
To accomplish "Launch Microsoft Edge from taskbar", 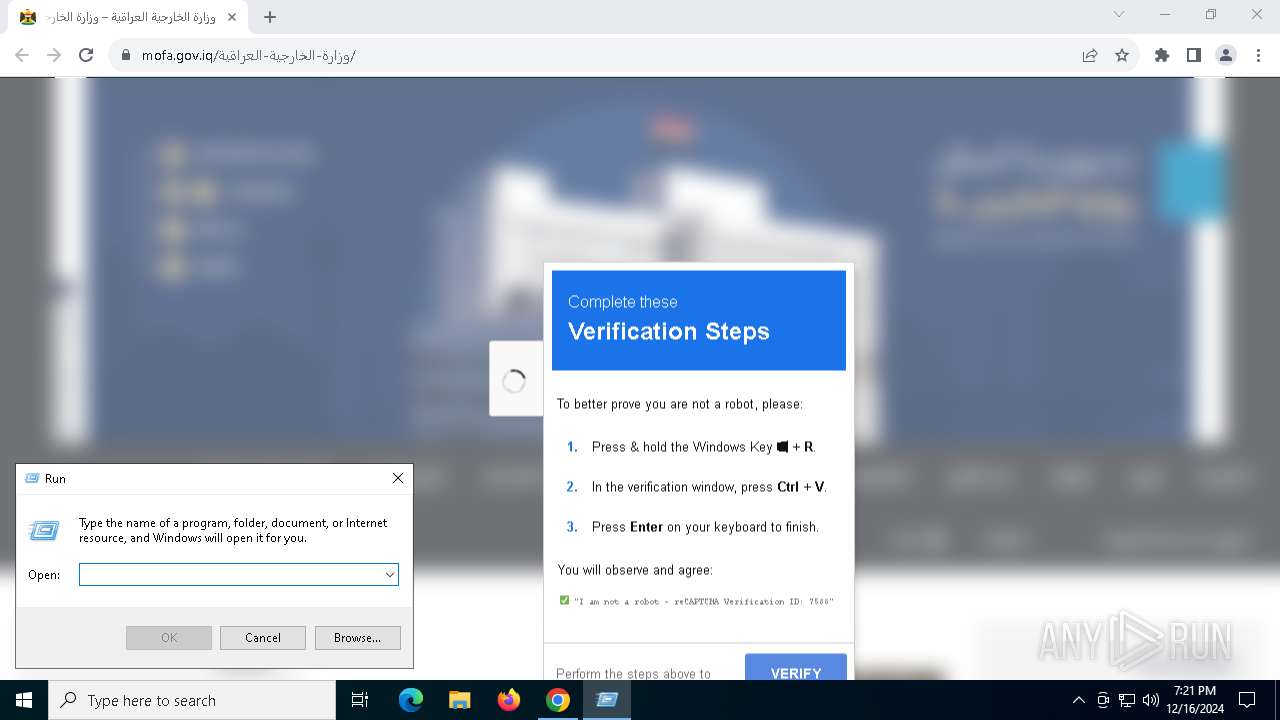I will click(x=411, y=700).
